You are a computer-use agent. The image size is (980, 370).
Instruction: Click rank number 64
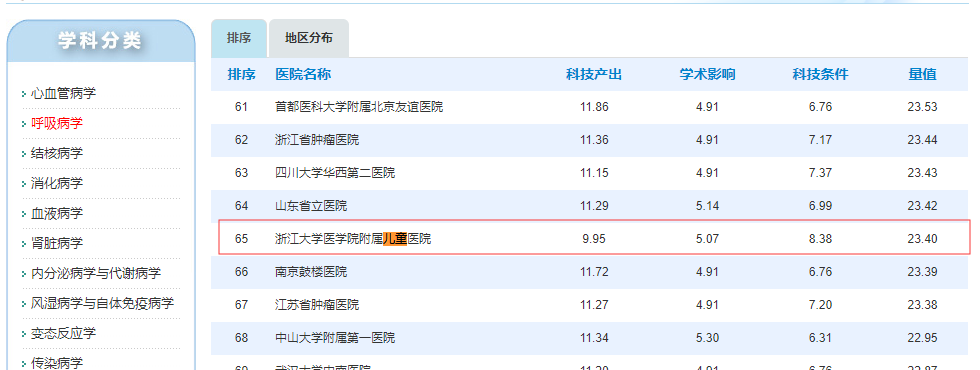[241, 206]
